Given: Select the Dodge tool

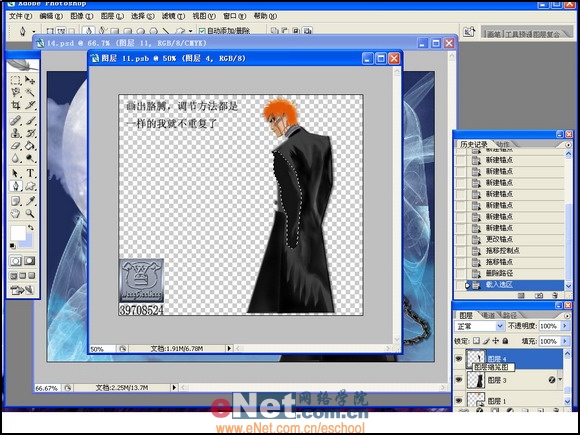Looking at the screenshot, I should click(x=30, y=158).
